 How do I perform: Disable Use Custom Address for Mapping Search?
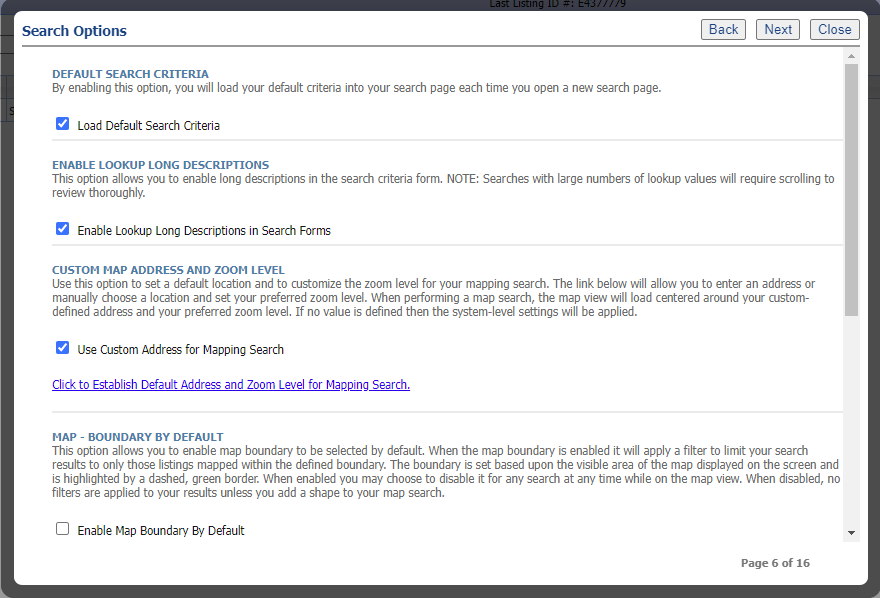[62, 347]
